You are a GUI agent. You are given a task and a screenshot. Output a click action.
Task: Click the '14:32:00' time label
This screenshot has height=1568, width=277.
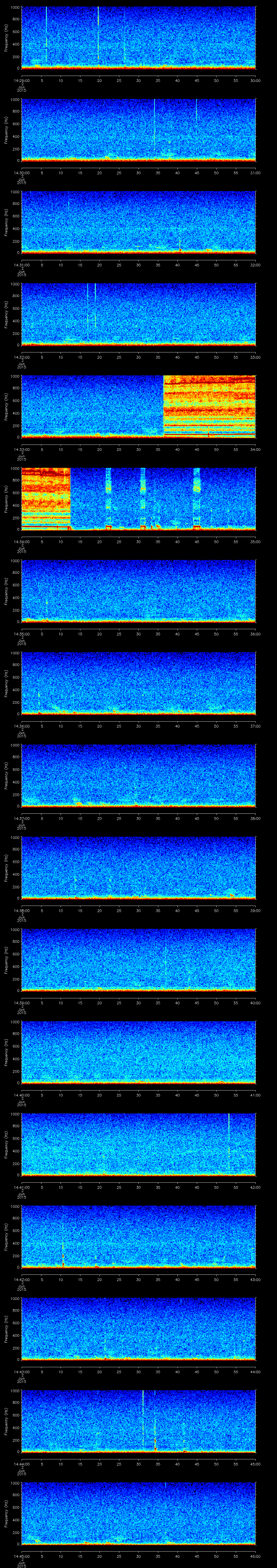[21, 357]
